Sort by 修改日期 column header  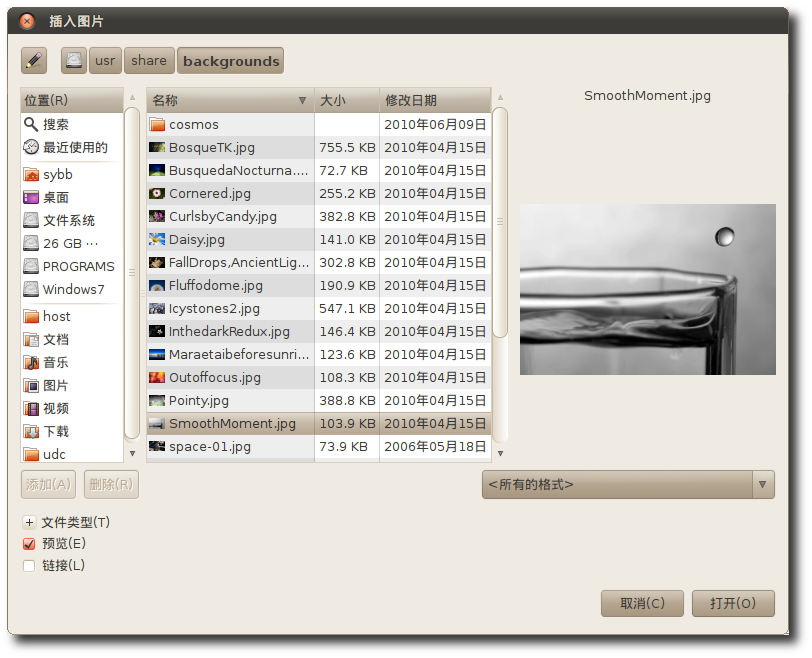pyautogui.click(x=435, y=100)
